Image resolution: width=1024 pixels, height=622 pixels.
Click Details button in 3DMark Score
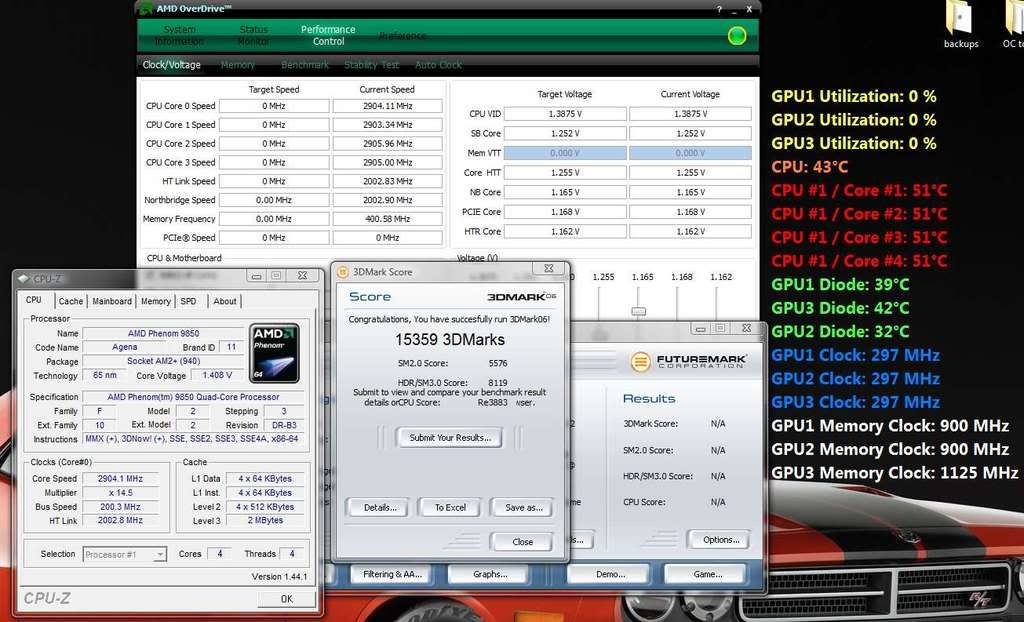coord(377,508)
